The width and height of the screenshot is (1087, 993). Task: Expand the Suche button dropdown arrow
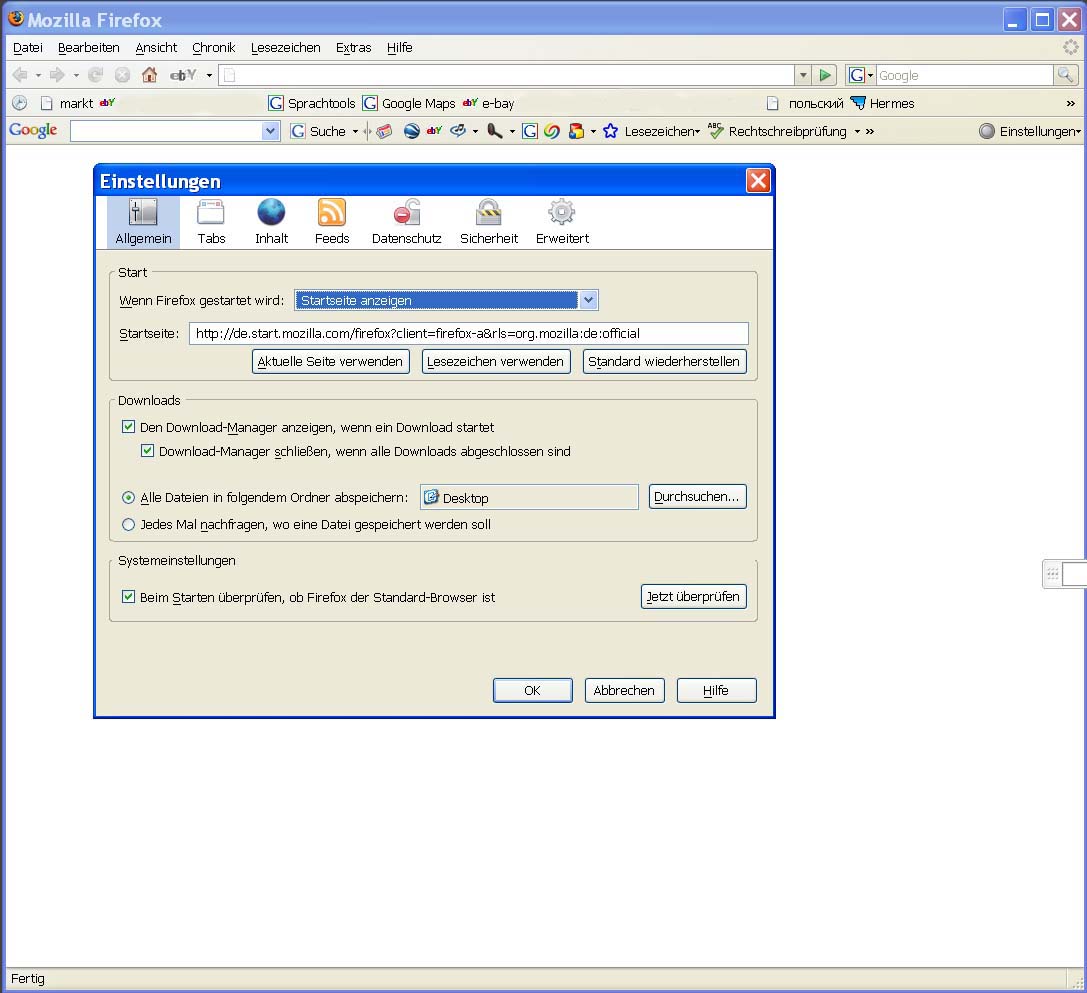coord(355,131)
